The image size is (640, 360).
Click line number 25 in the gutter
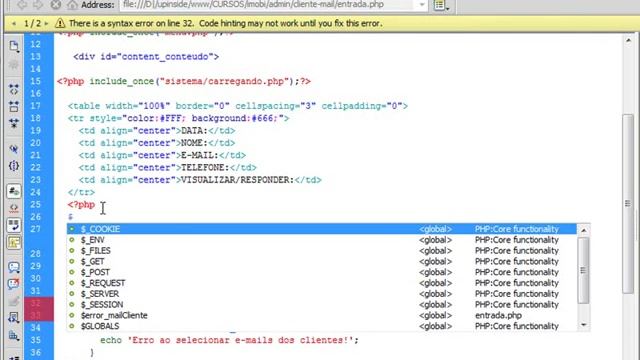pos(36,204)
